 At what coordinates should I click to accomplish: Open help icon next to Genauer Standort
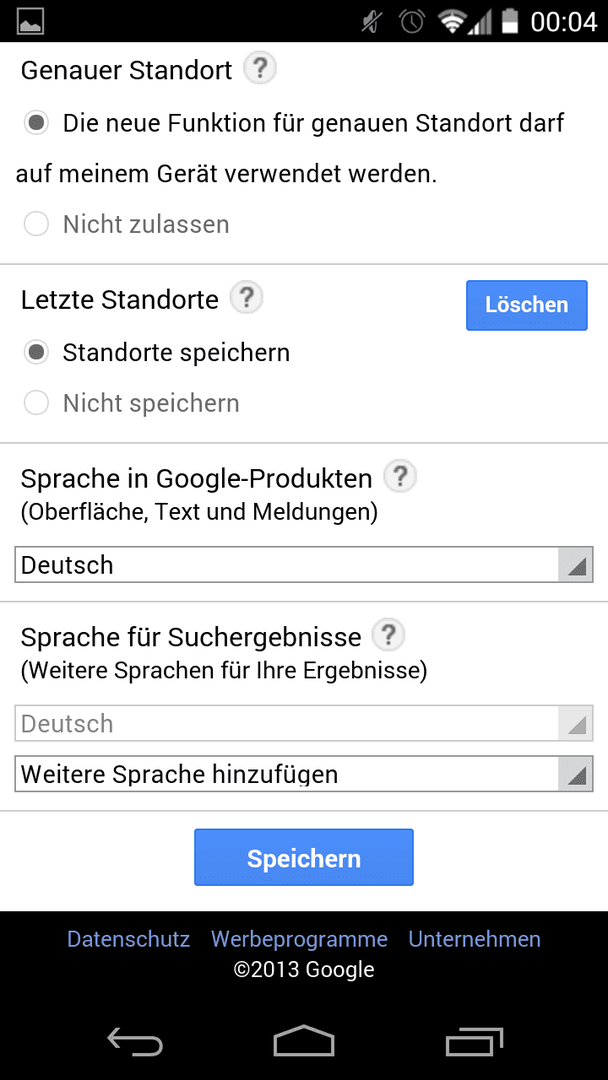tap(260, 69)
